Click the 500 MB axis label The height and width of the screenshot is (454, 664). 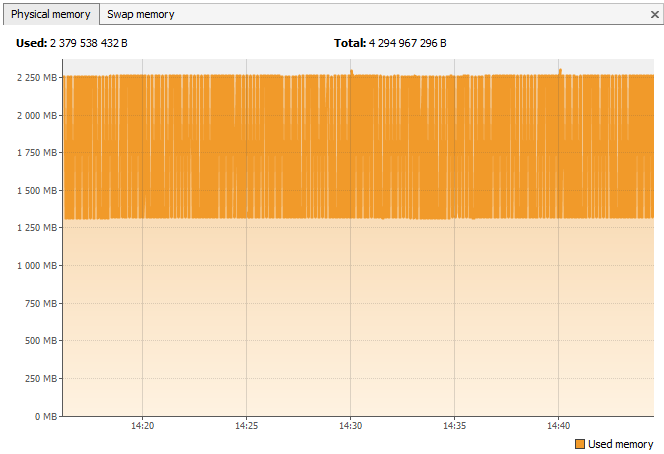[x=39, y=341]
